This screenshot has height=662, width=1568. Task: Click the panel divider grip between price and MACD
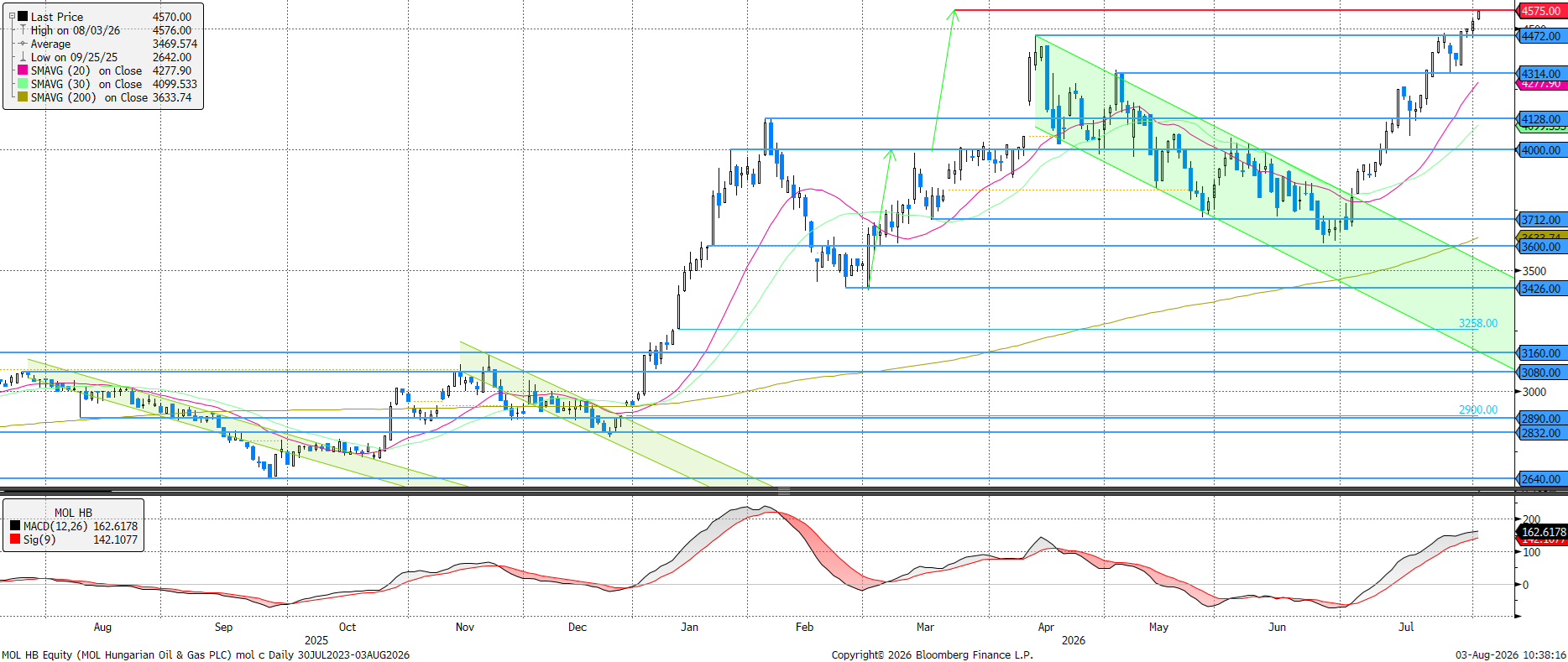(x=783, y=490)
